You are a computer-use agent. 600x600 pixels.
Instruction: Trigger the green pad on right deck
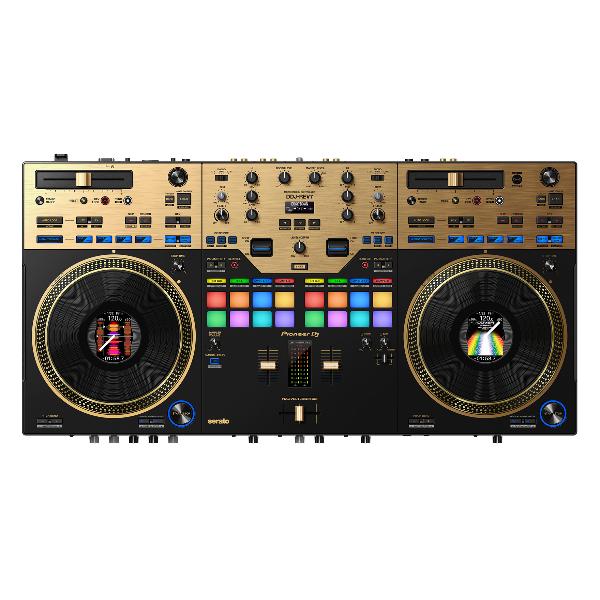315,319
